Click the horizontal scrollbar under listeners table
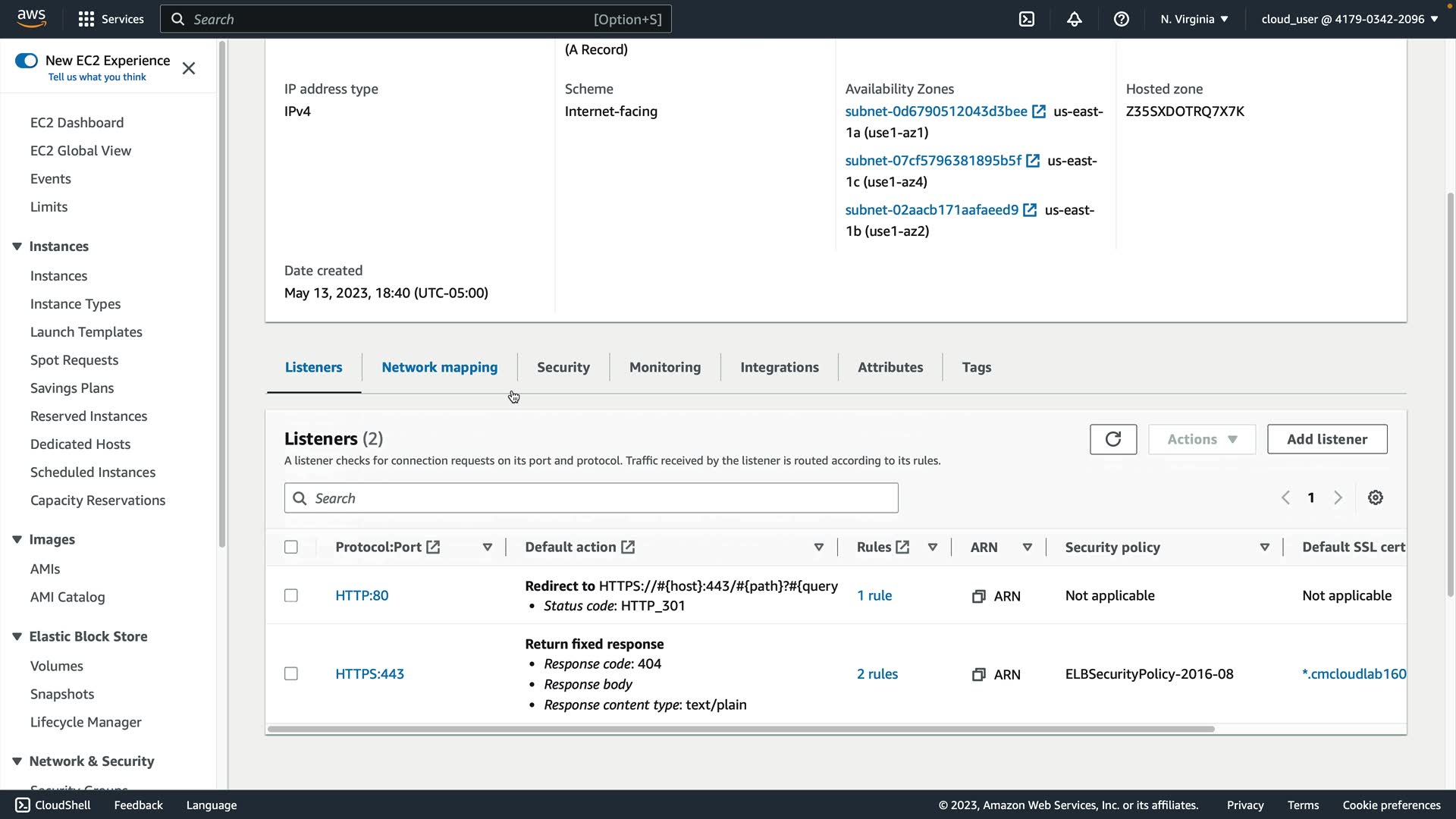 tap(740, 729)
